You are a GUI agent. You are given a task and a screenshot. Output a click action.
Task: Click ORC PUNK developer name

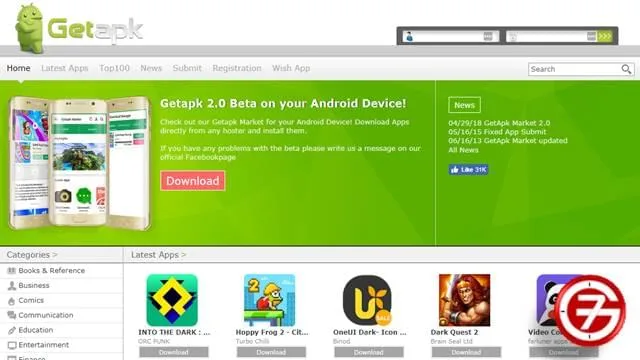coord(154,341)
